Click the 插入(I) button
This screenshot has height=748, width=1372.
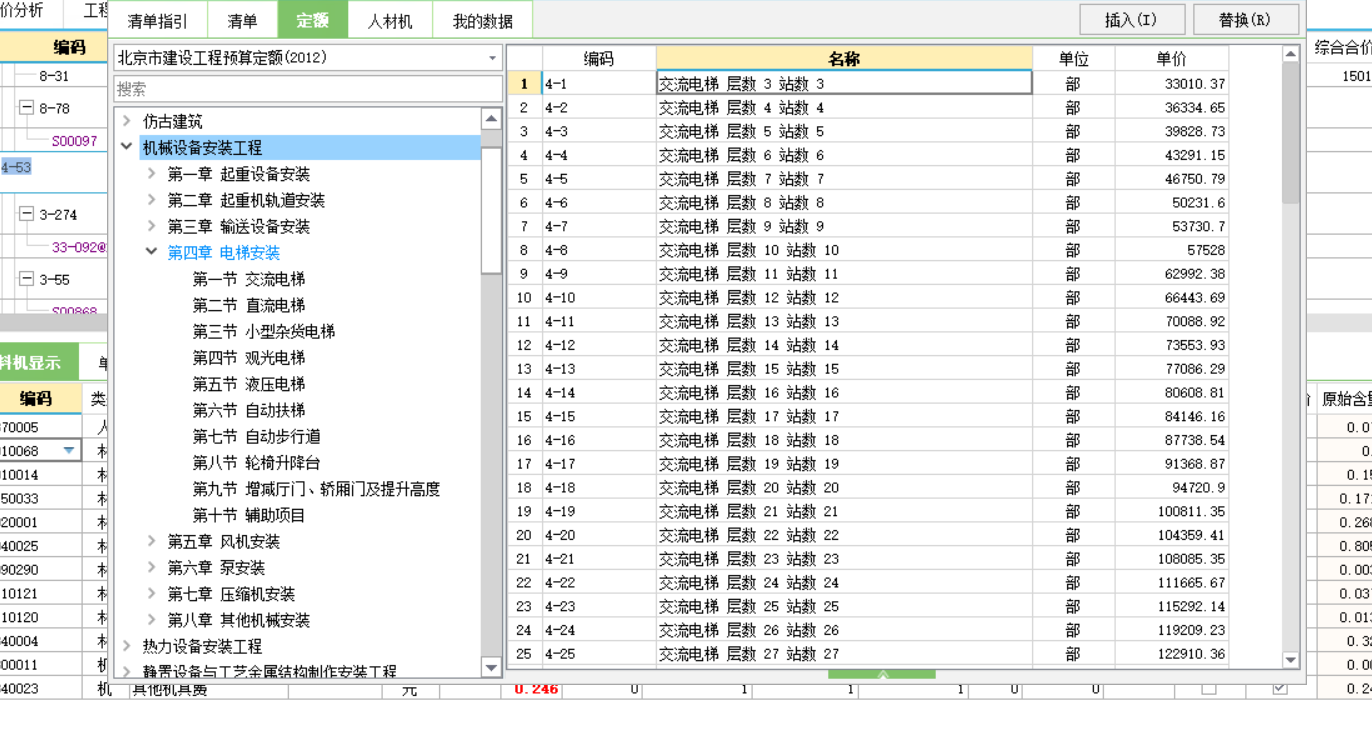[x=1132, y=20]
